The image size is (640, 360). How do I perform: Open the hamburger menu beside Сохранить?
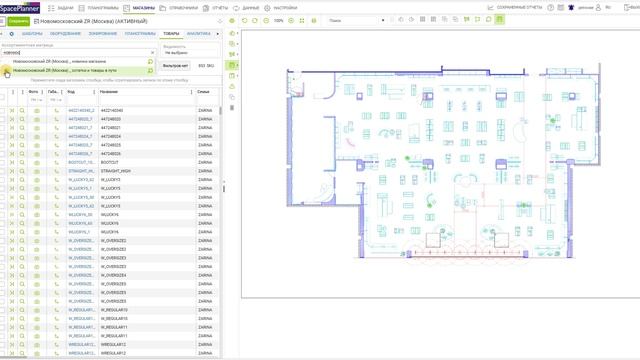[x=2, y=21]
